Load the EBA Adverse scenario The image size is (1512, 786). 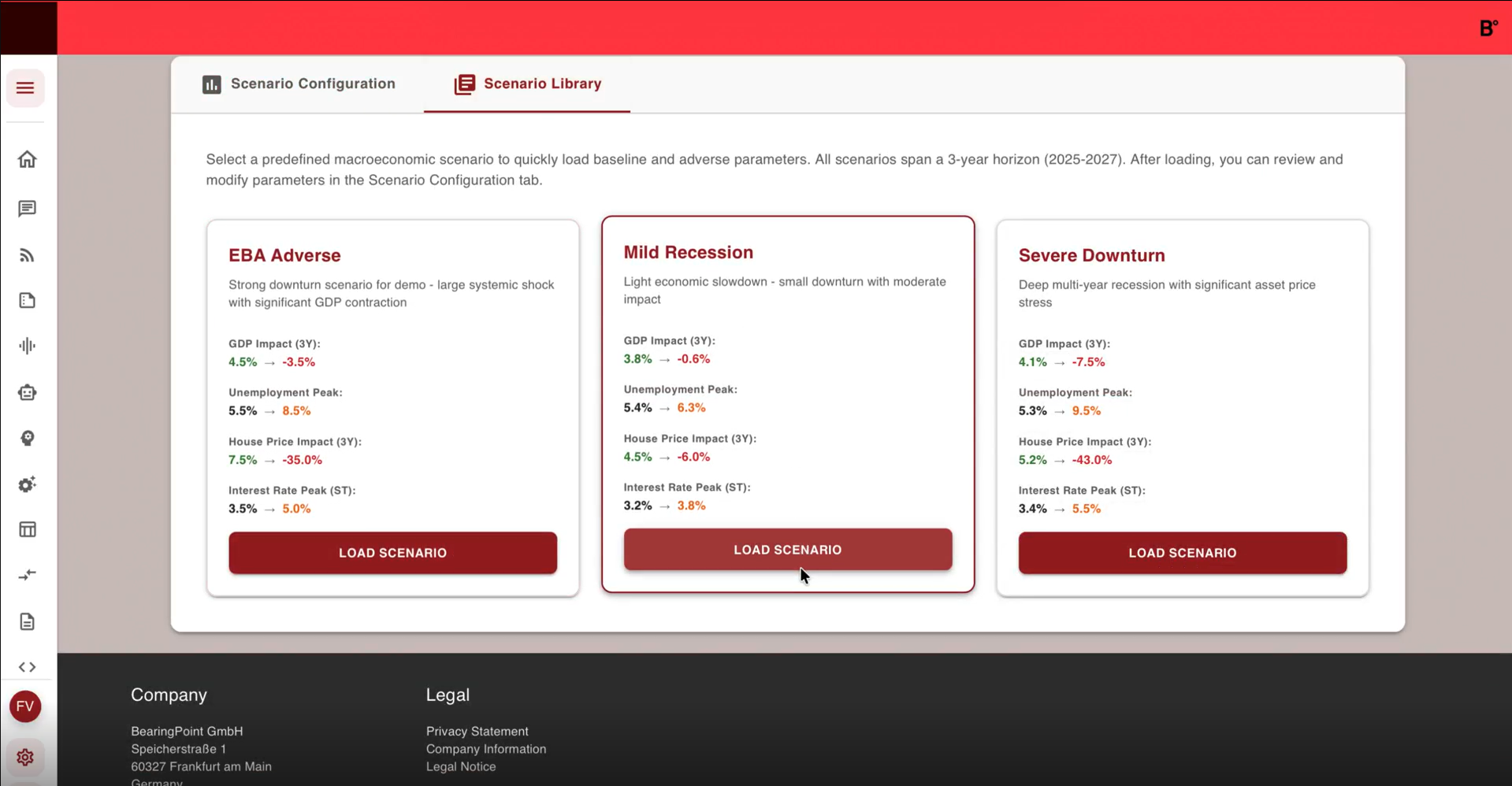click(392, 553)
